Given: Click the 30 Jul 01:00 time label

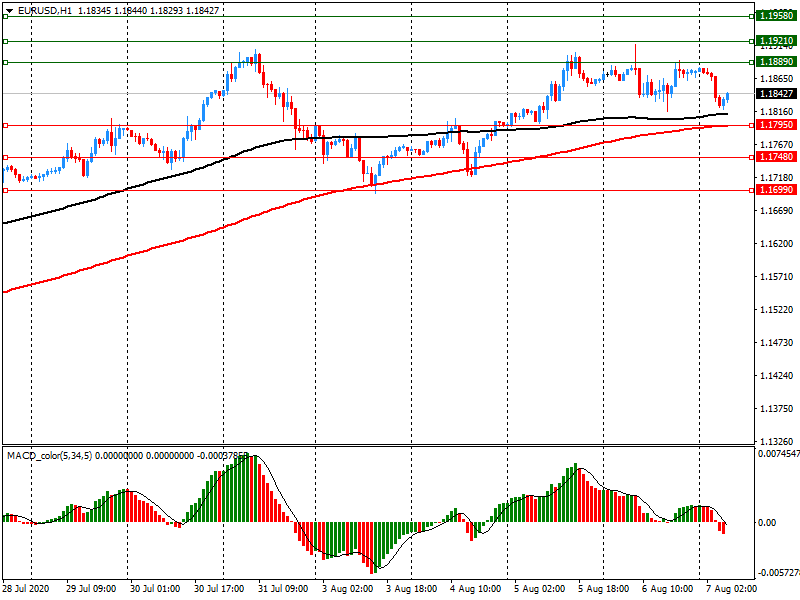Looking at the screenshot, I should 155,588.
